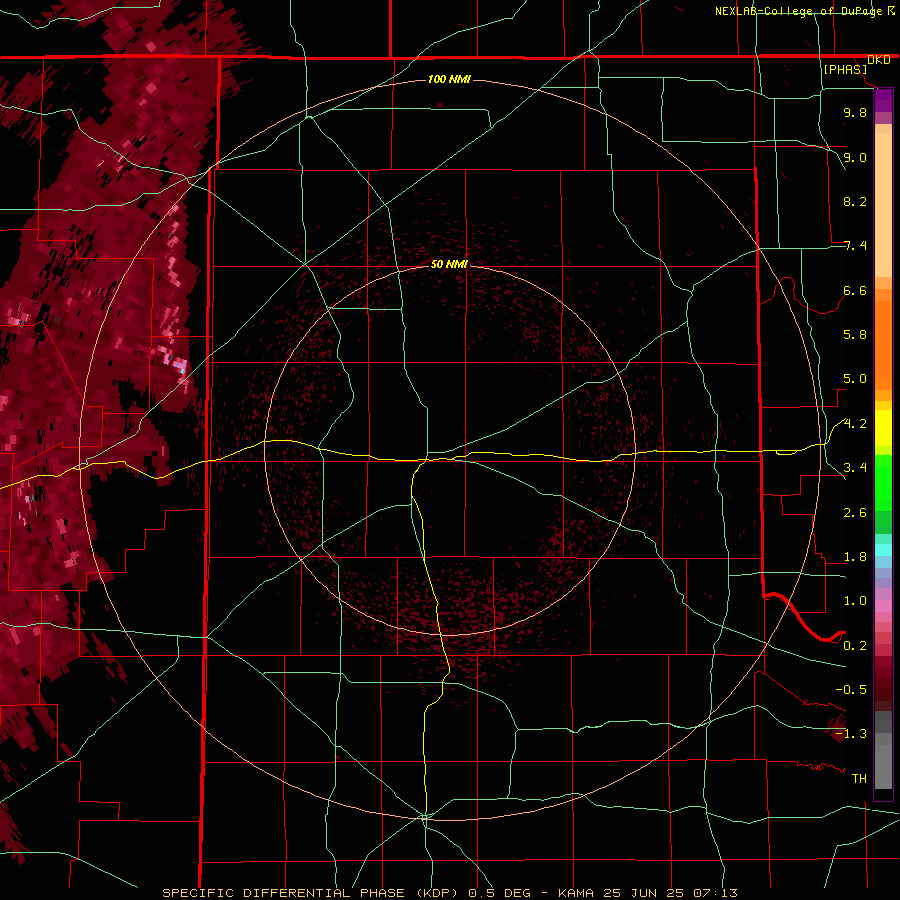The width and height of the screenshot is (900, 900).
Task: Click the -0.5 value on the scale
Action: click(x=851, y=690)
